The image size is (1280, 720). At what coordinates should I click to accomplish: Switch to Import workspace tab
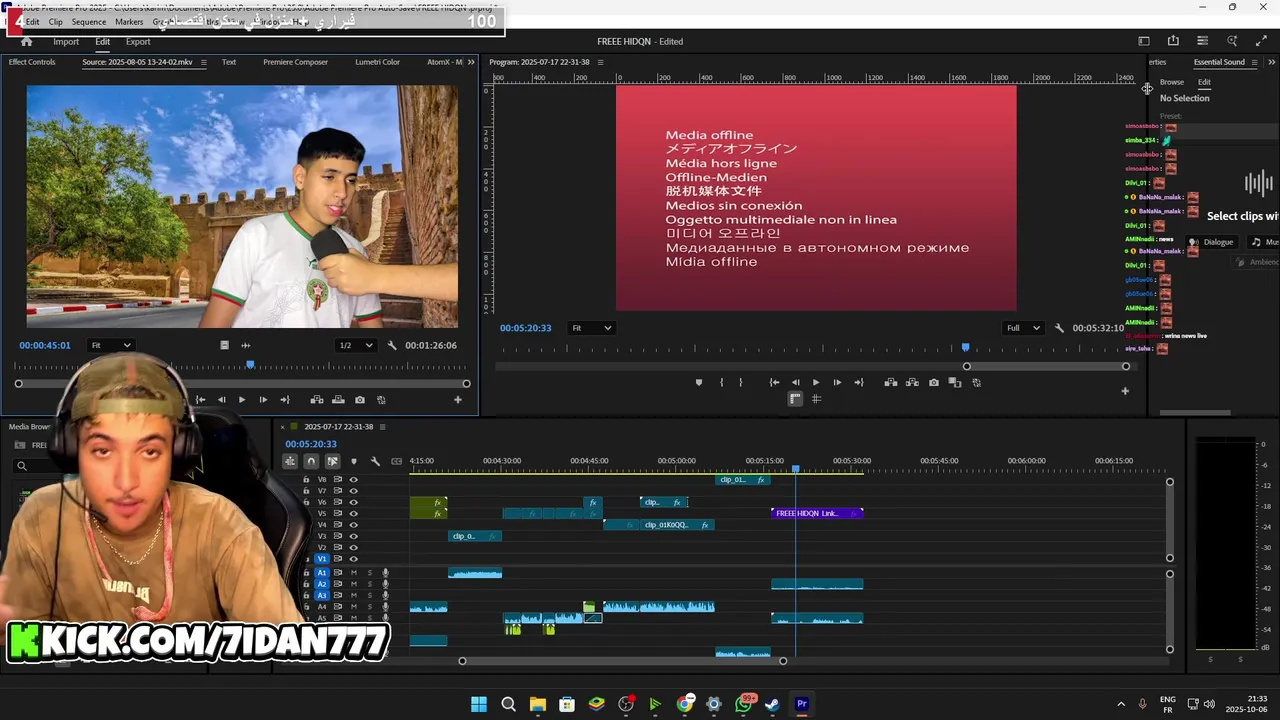point(66,42)
